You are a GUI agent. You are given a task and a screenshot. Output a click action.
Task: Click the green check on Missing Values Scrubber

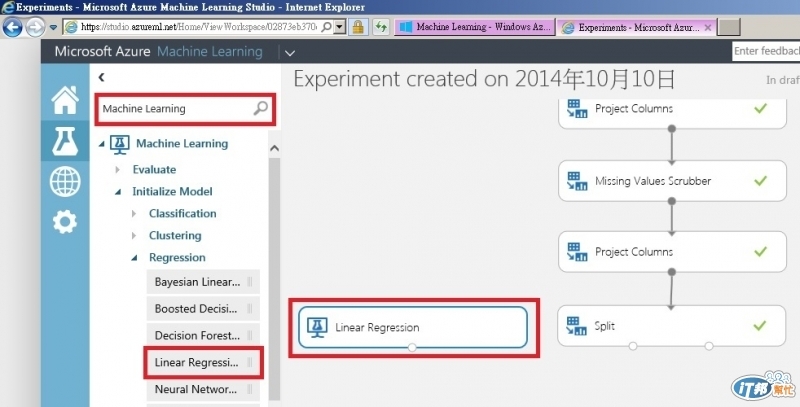pos(760,180)
